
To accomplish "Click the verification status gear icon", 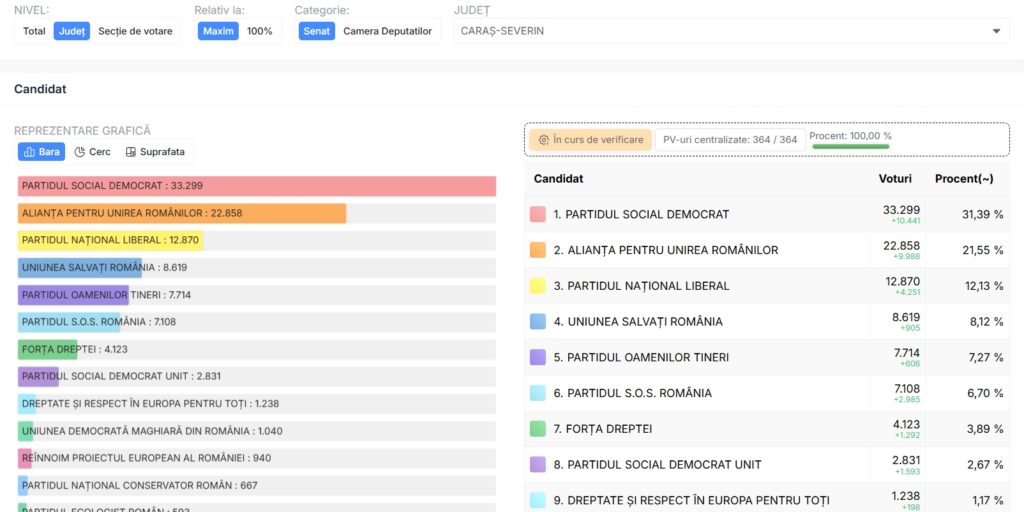I will (x=543, y=140).
